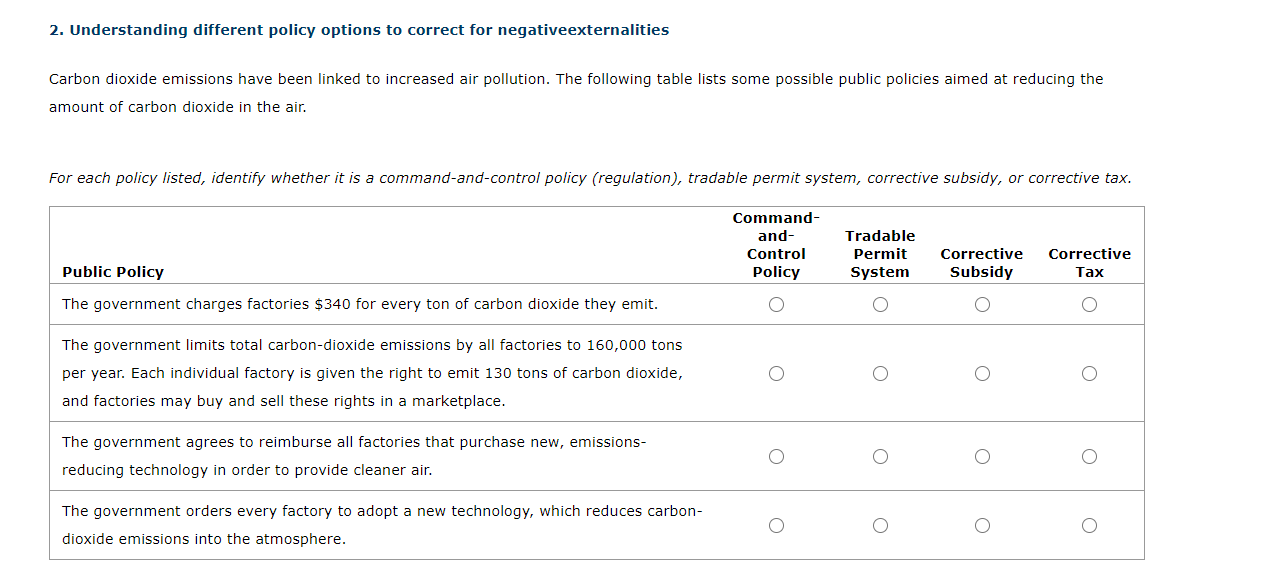Select Corrective Subsidy for the $340 charge row

(x=982, y=304)
